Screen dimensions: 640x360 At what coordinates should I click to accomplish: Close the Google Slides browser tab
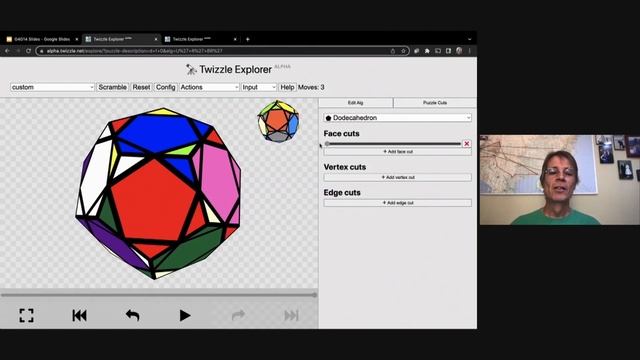pyautogui.click(x=76, y=39)
